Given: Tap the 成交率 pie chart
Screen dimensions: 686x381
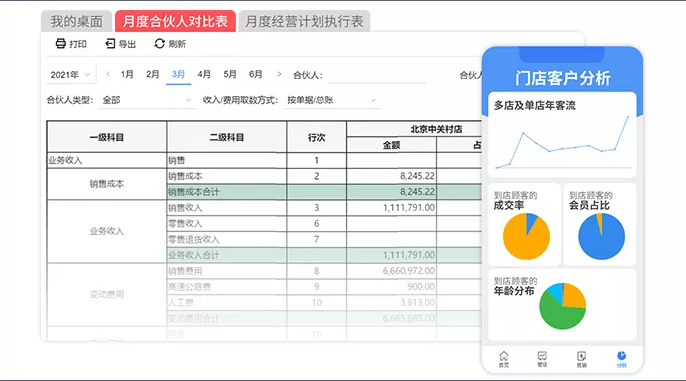Looking at the screenshot, I should coord(526,236).
